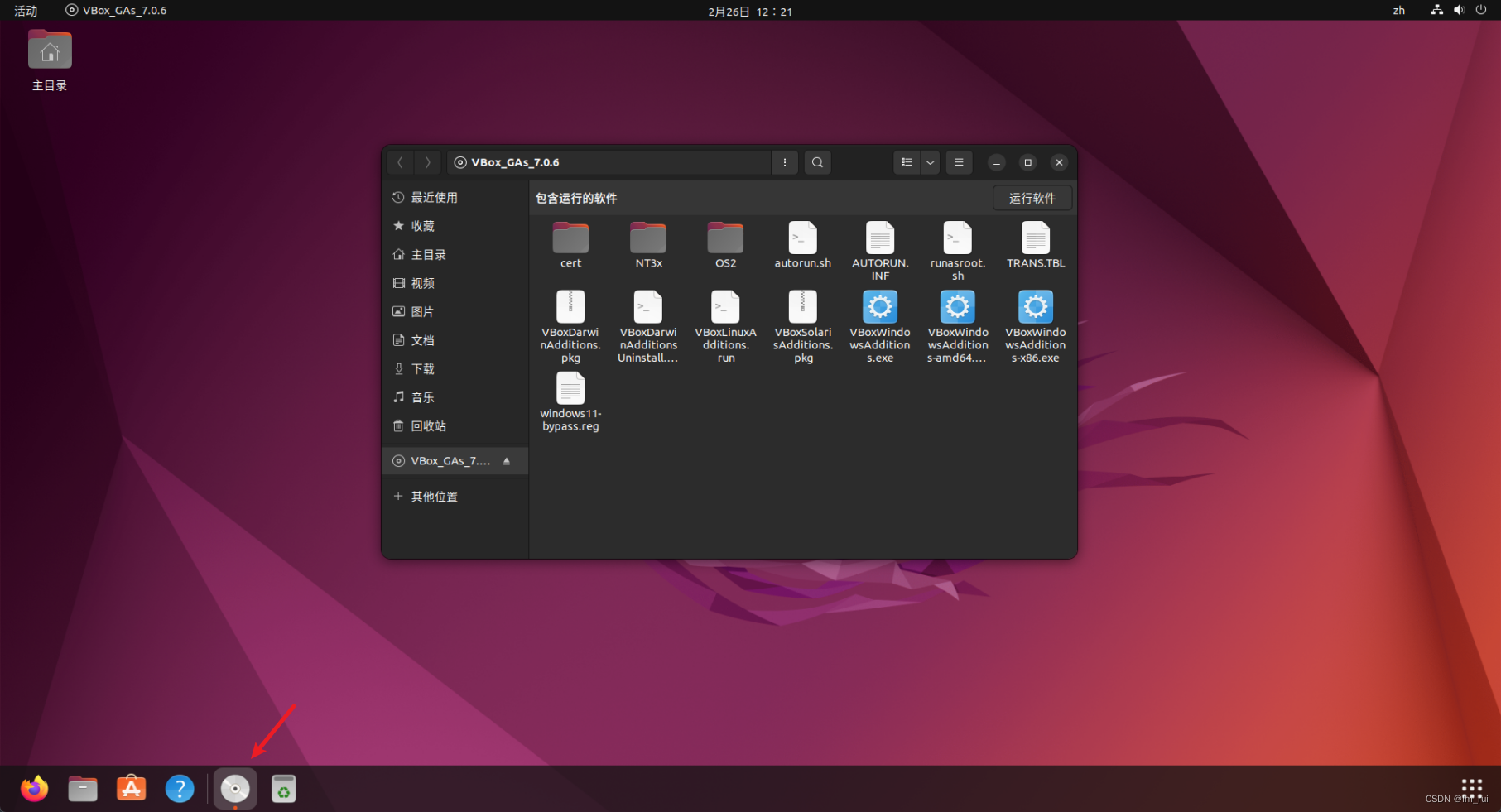Open the OS2 folder
The image size is (1501, 812).
pos(725,244)
